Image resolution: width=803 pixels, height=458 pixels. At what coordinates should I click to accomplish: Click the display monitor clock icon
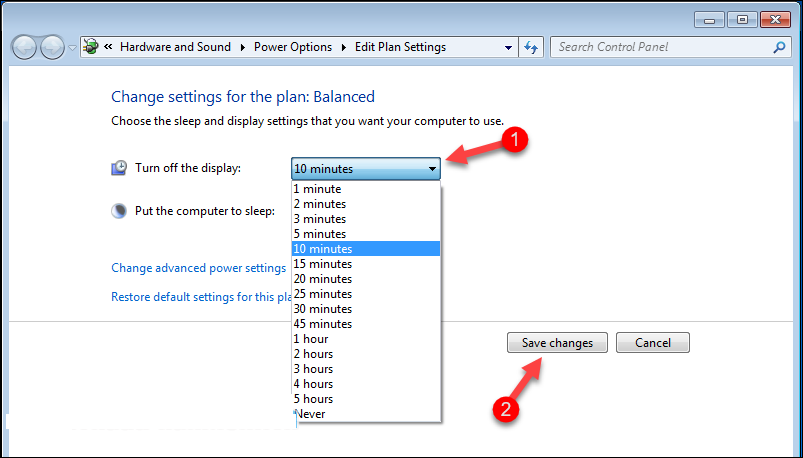[x=119, y=168]
